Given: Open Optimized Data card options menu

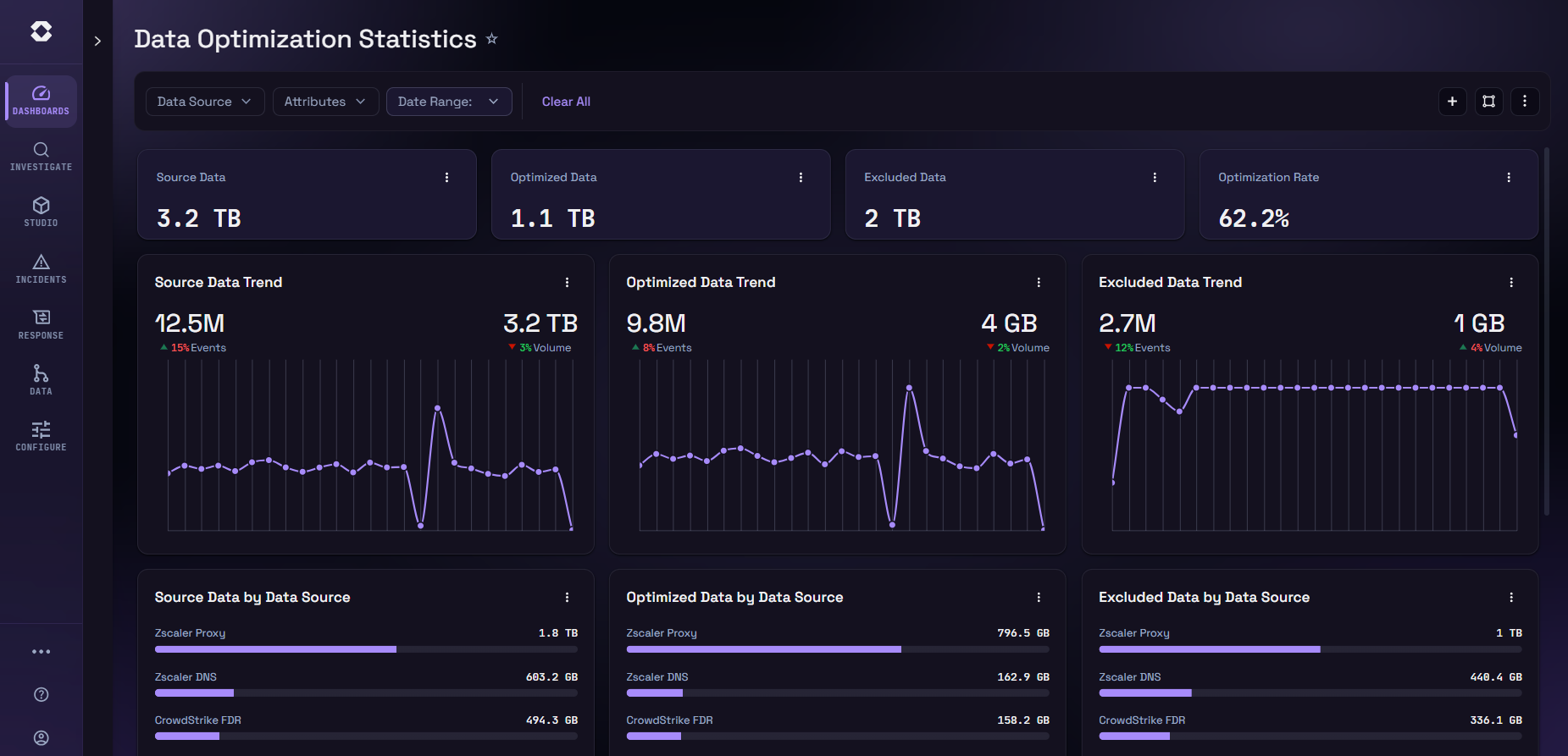Looking at the screenshot, I should 801,178.
